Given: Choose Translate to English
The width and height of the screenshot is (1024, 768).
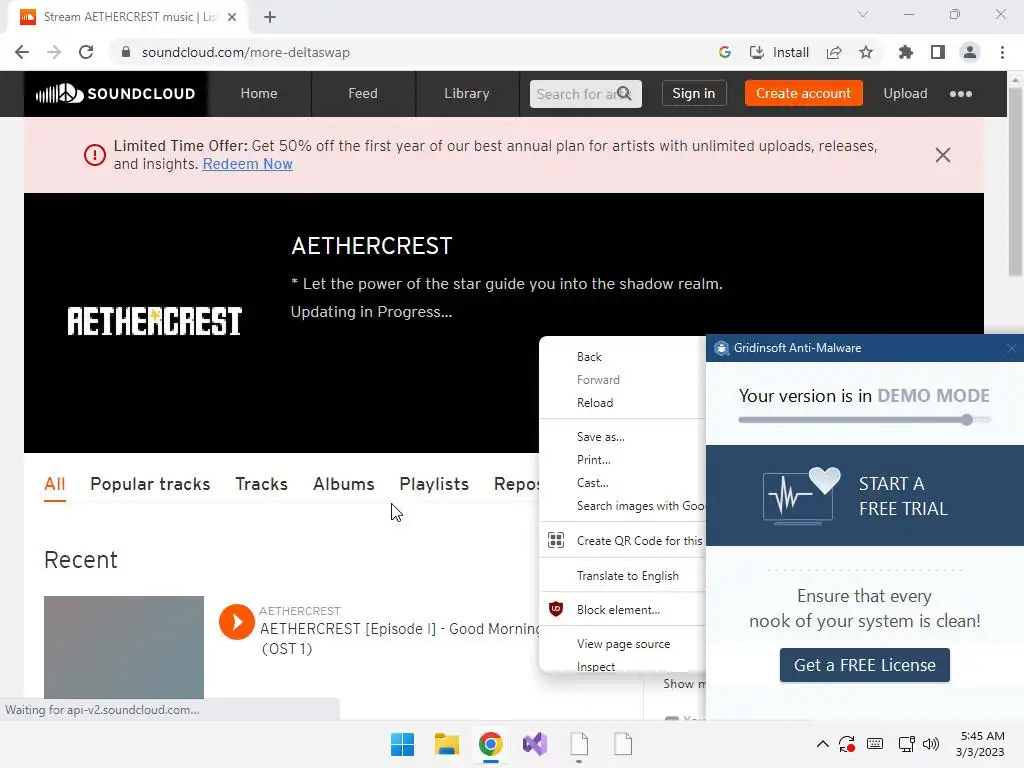Looking at the screenshot, I should click(x=622, y=575).
